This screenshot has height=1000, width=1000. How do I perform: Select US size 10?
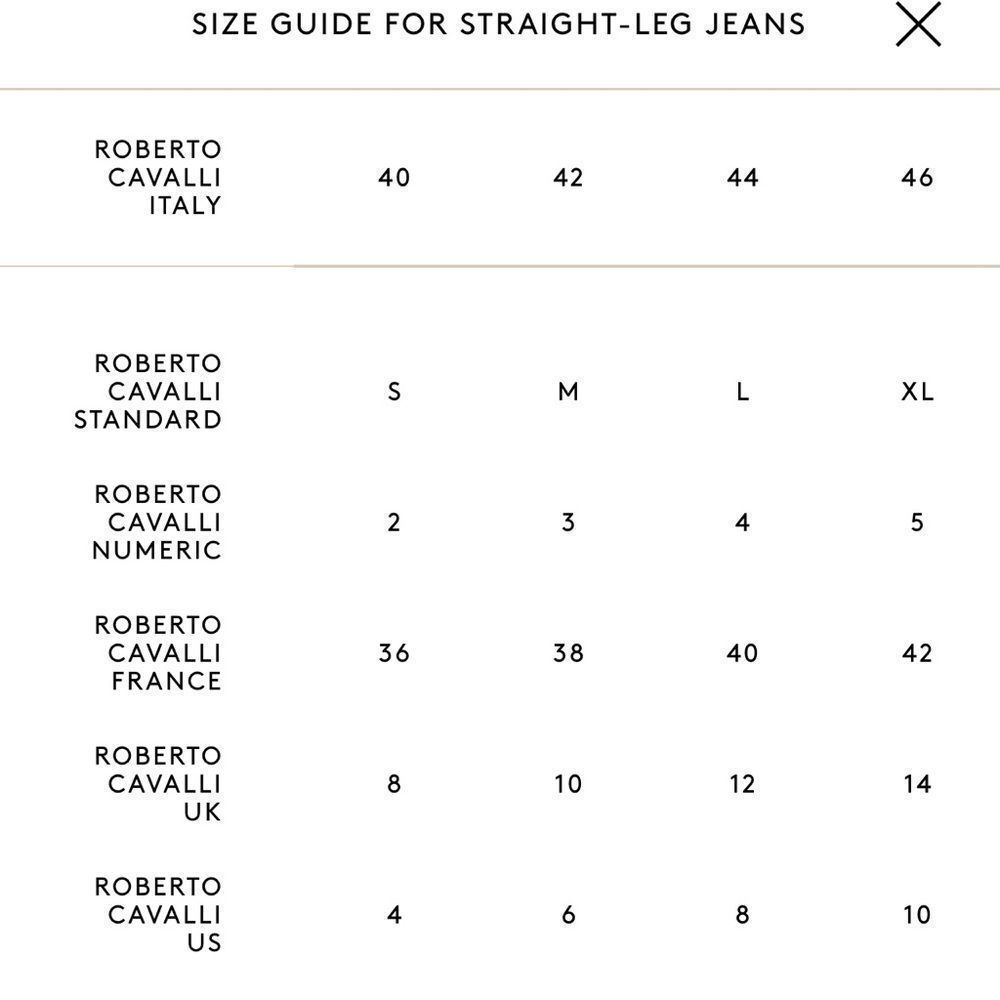(915, 914)
